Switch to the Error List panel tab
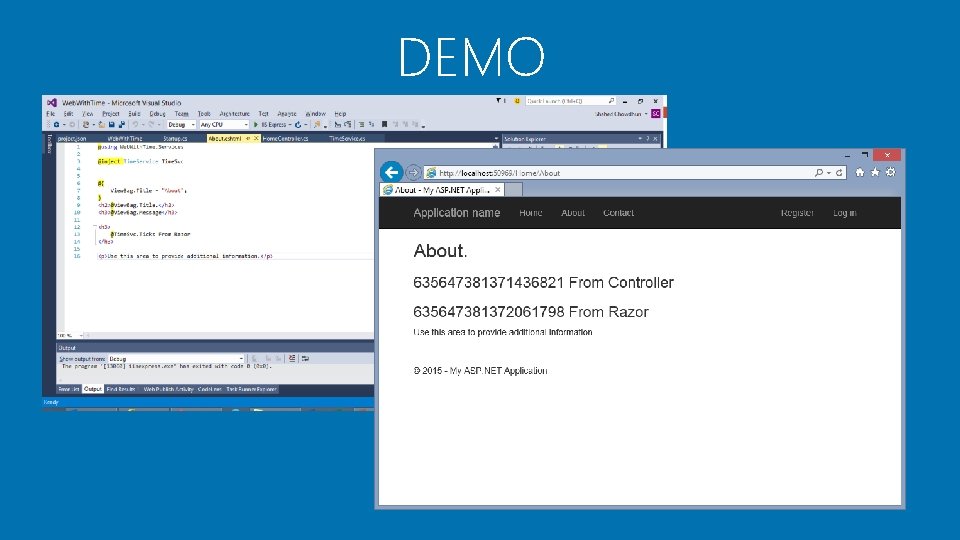 pos(69,389)
